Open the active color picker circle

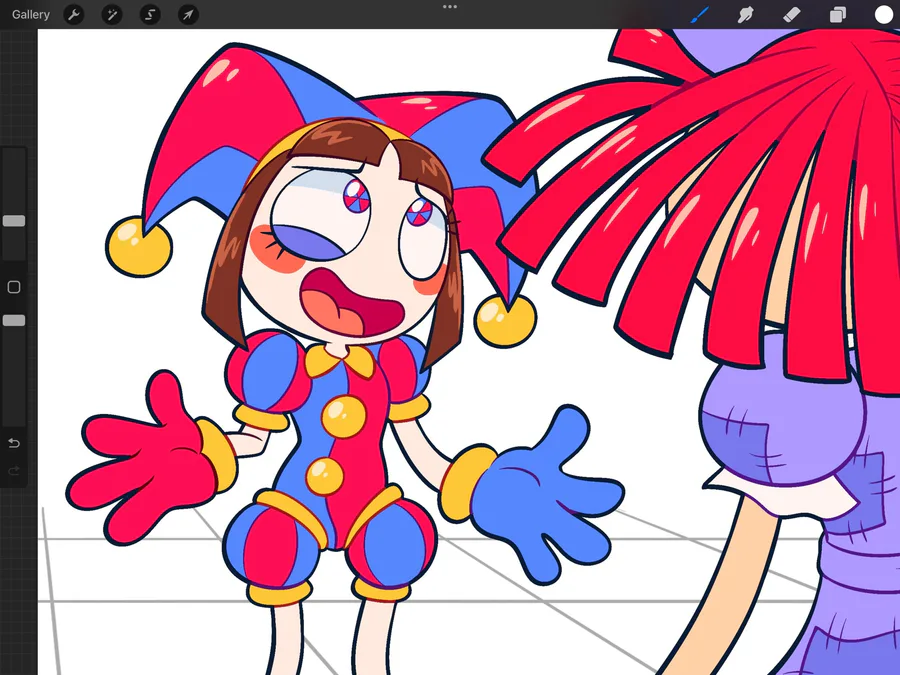[884, 14]
